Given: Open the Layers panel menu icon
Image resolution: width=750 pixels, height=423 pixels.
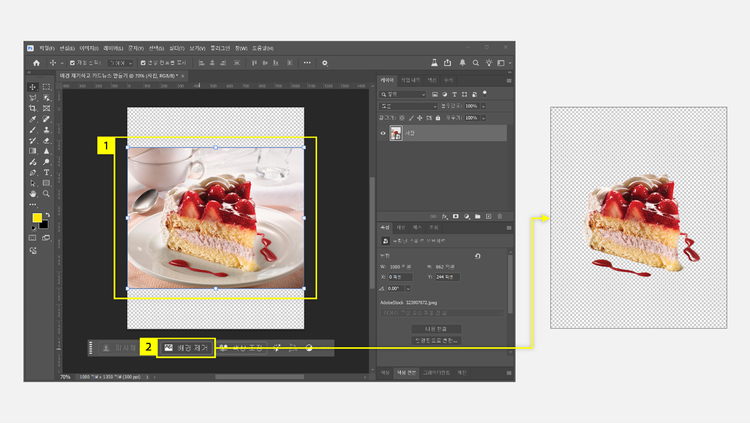Looking at the screenshot, I should [x=509, y=80].
